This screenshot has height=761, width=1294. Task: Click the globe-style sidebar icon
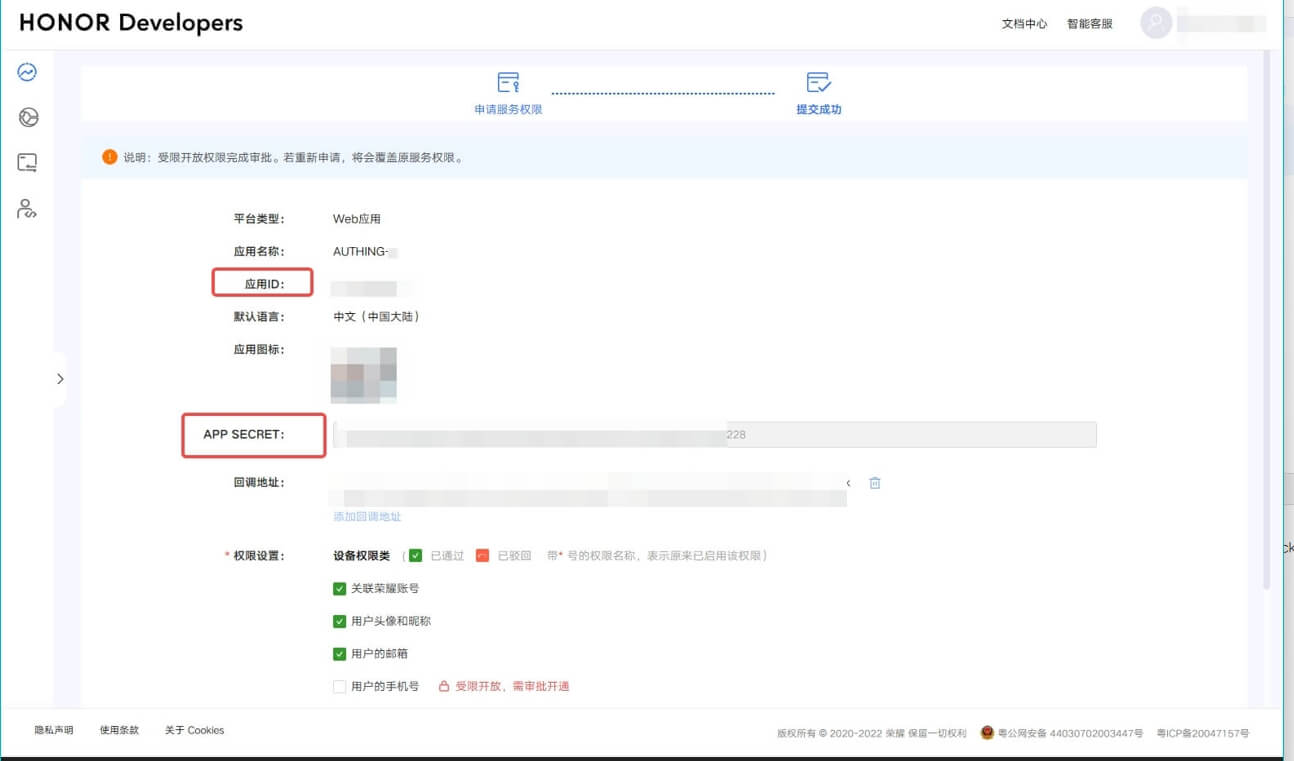pos(28,118)
